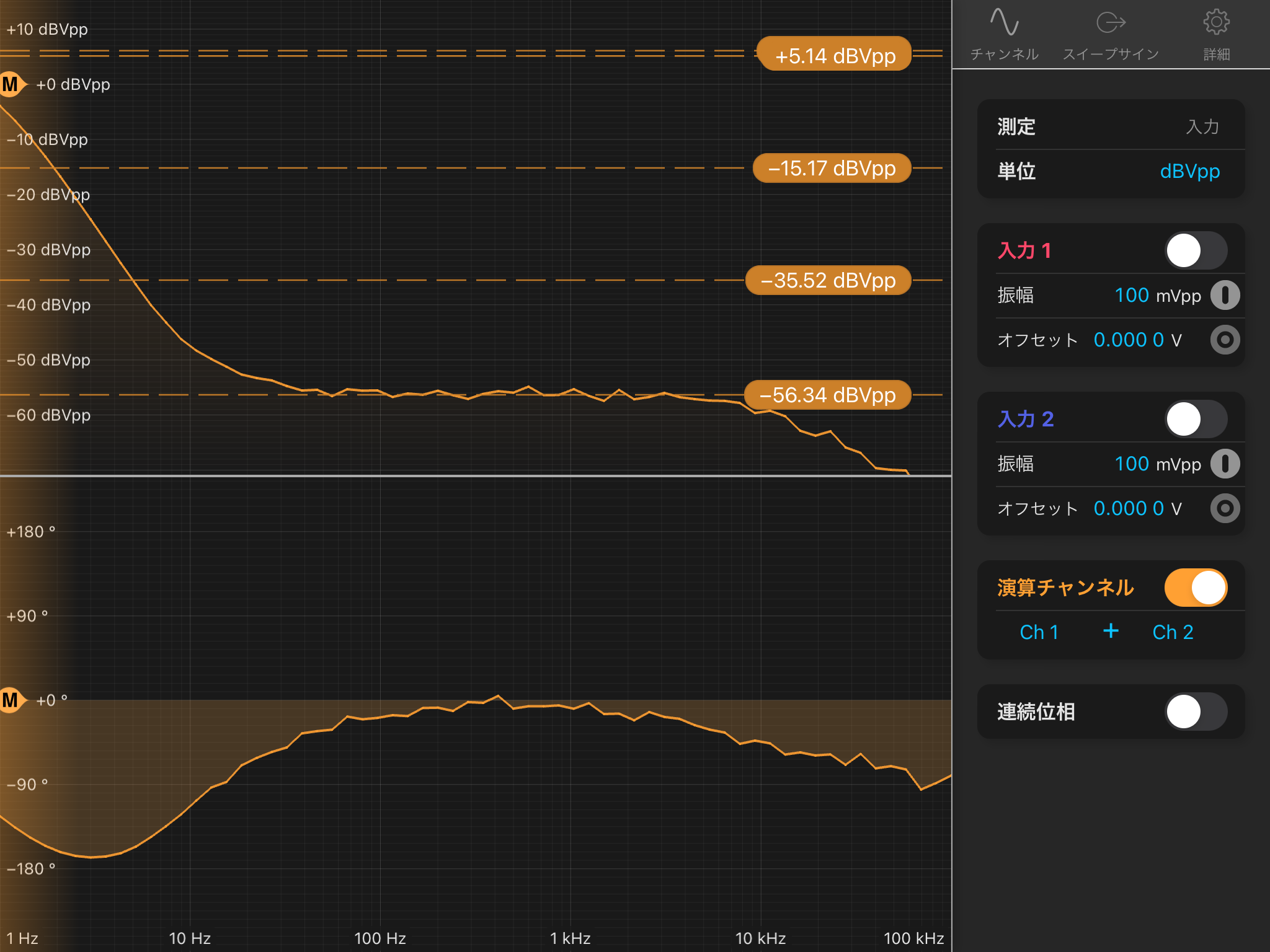The height and width of the screenshot is (952, 1270).
Task: Tap the 100 kHz frequency axis label
Action: (913, 938)
